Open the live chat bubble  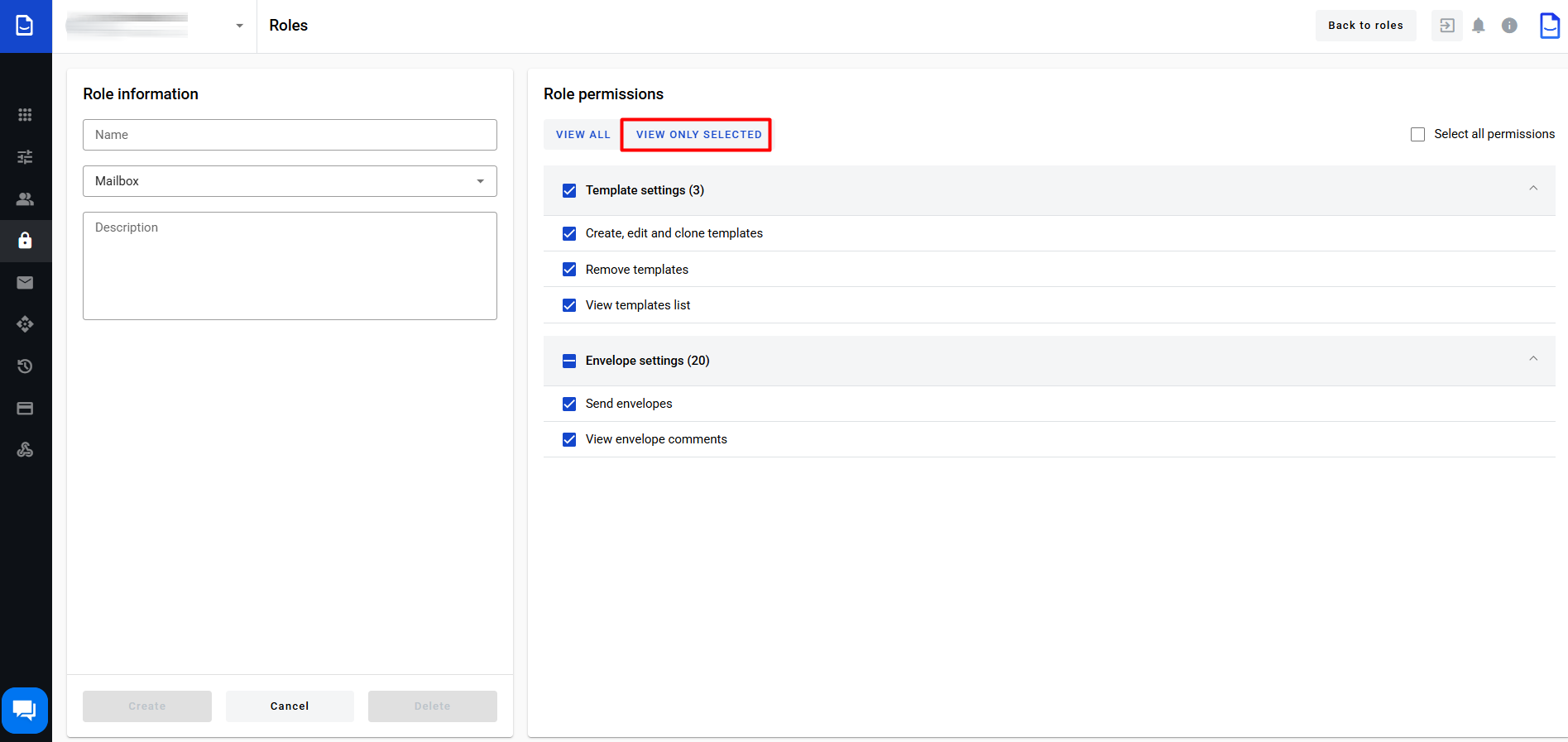point(25,710)
